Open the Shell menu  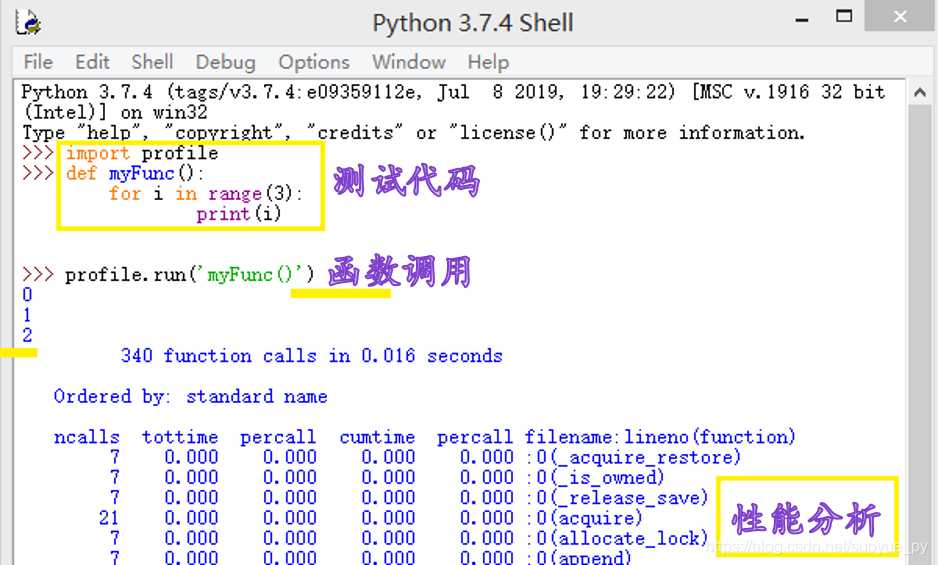pyautogui.click(x=152, y=62)
